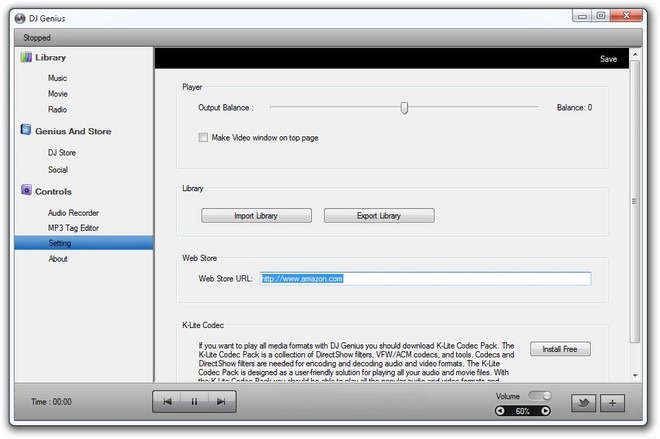Click the Time : 00:00 display
Viewport: 660px width, 439px height.
51,402
